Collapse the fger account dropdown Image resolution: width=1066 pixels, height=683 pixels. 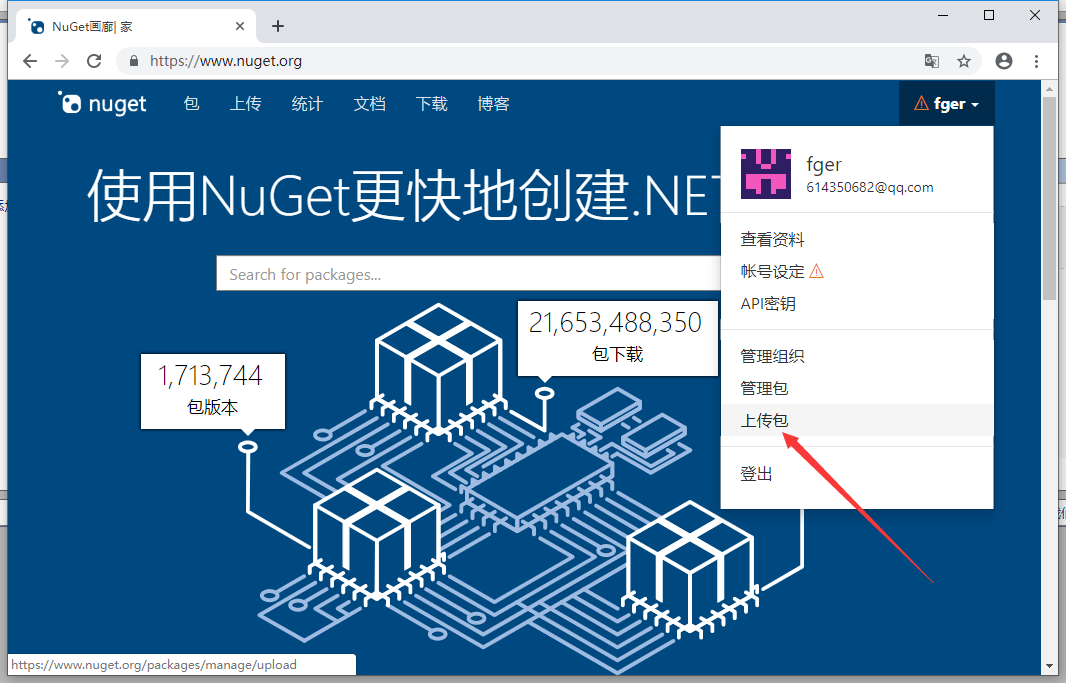point(947,103)
